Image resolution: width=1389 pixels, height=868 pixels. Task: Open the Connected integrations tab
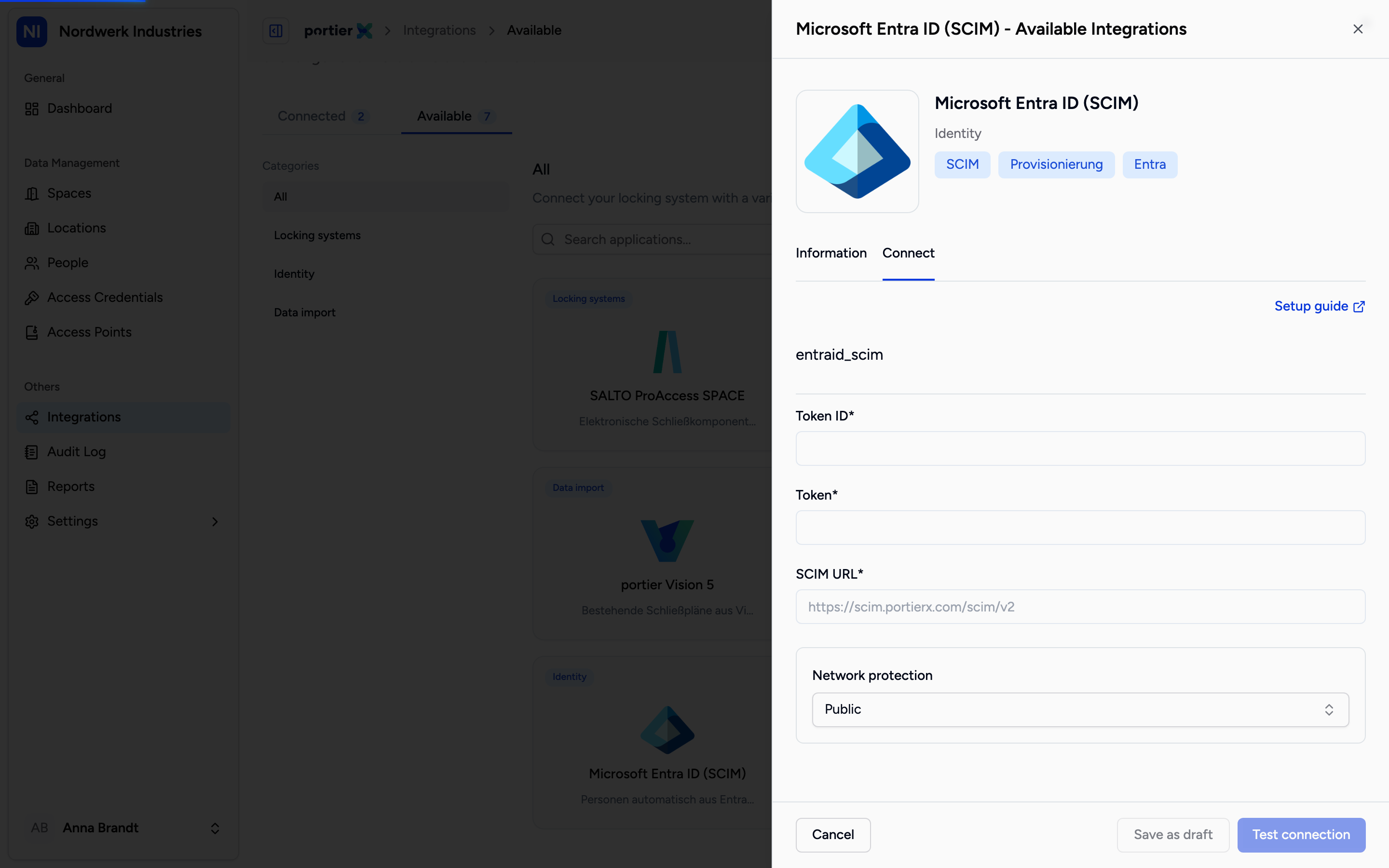coord(323,117)
